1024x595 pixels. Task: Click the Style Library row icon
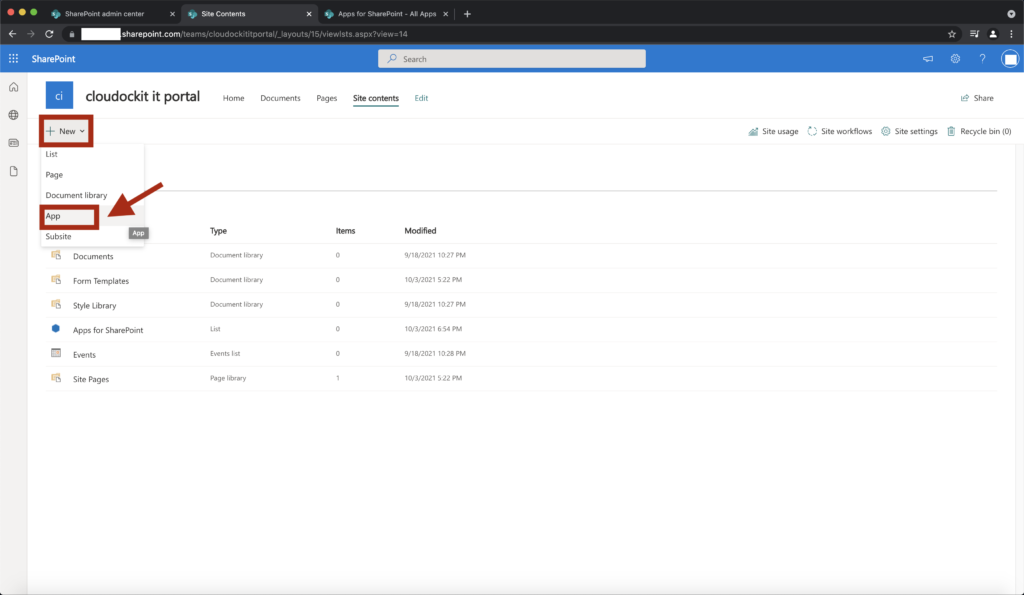(x=56, y=304)
